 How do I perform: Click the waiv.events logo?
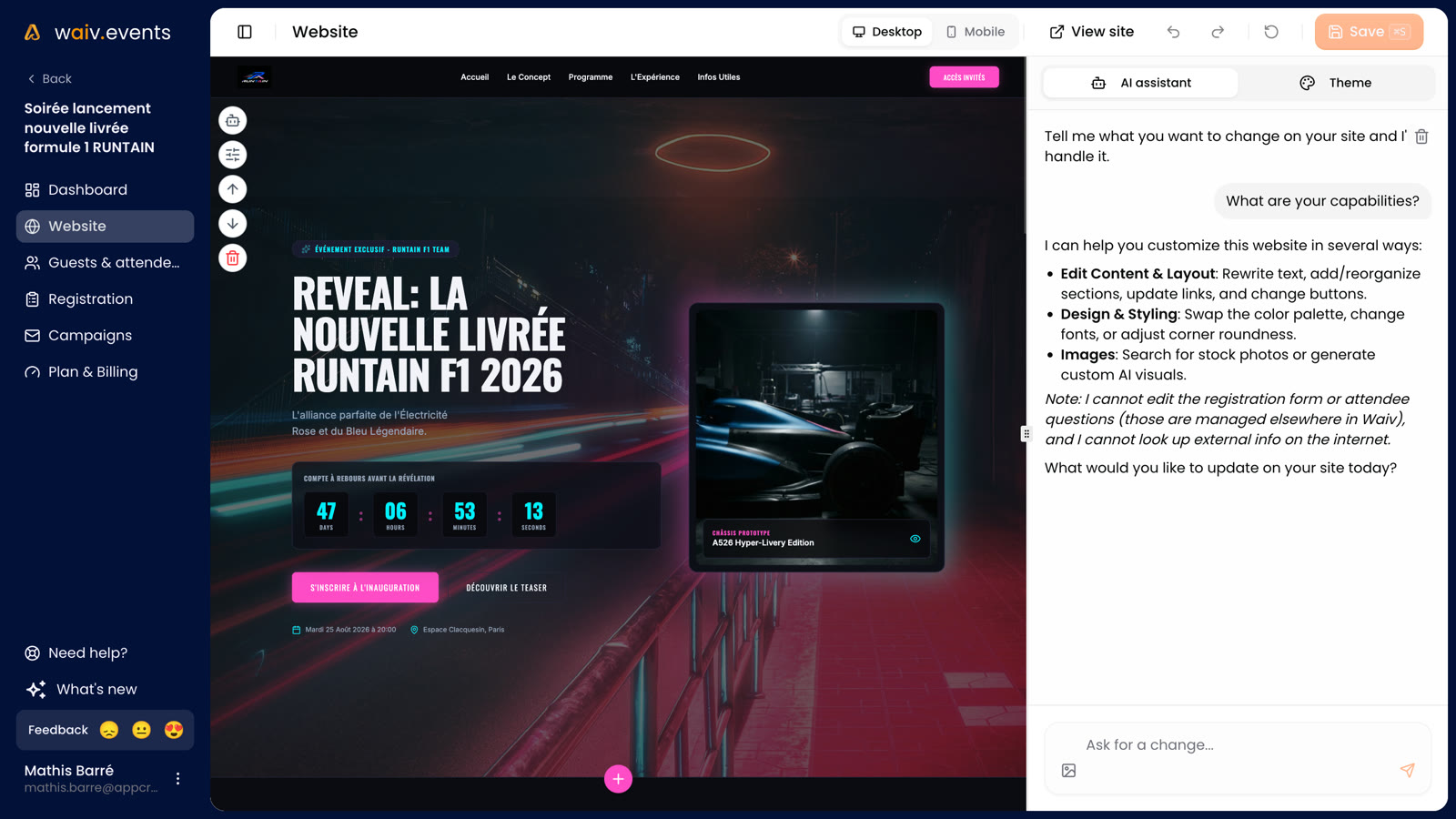click(97, 33)
